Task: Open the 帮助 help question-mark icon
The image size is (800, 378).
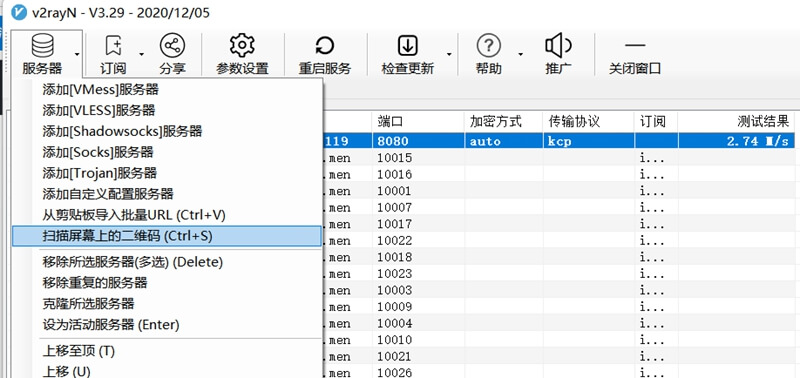Action: [x=488, y=46]
